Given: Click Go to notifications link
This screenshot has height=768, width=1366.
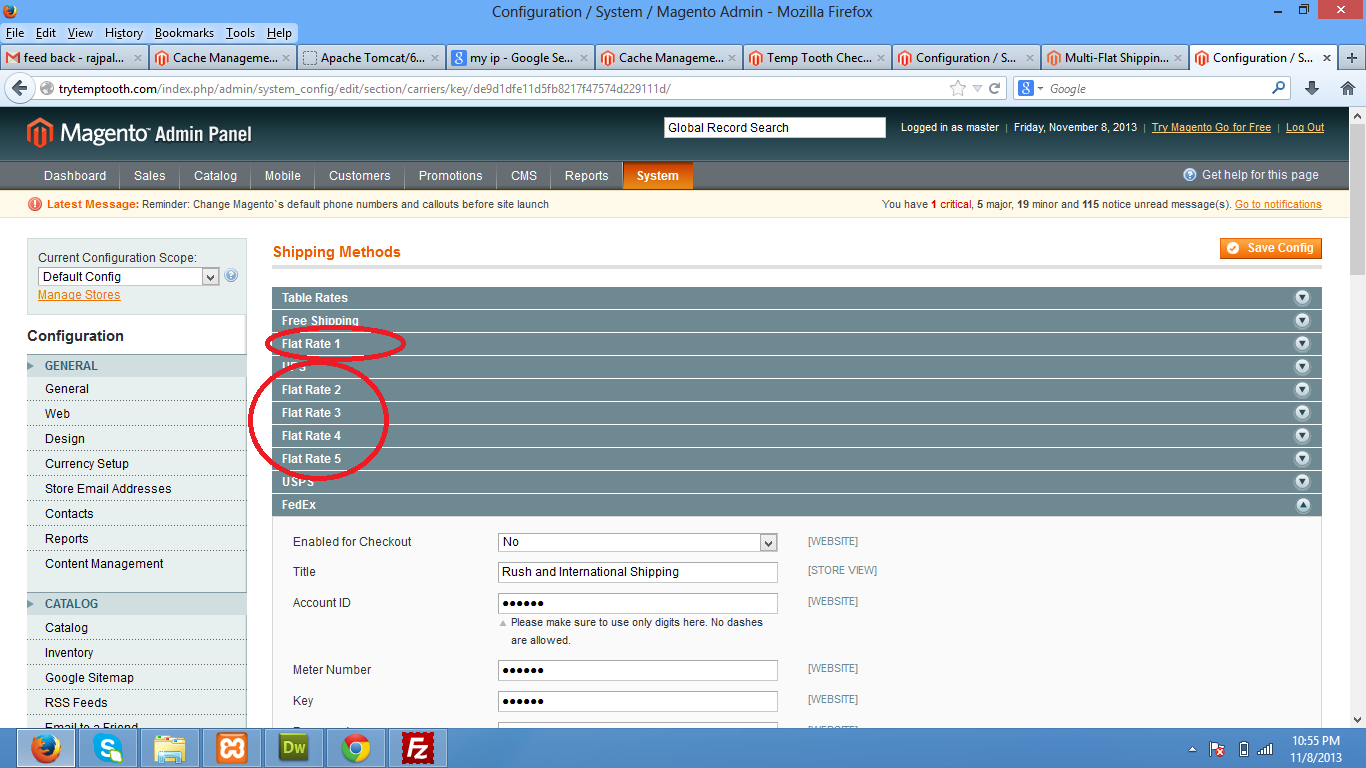Looking at the screenshot, I should click(x=1278, y=204).
